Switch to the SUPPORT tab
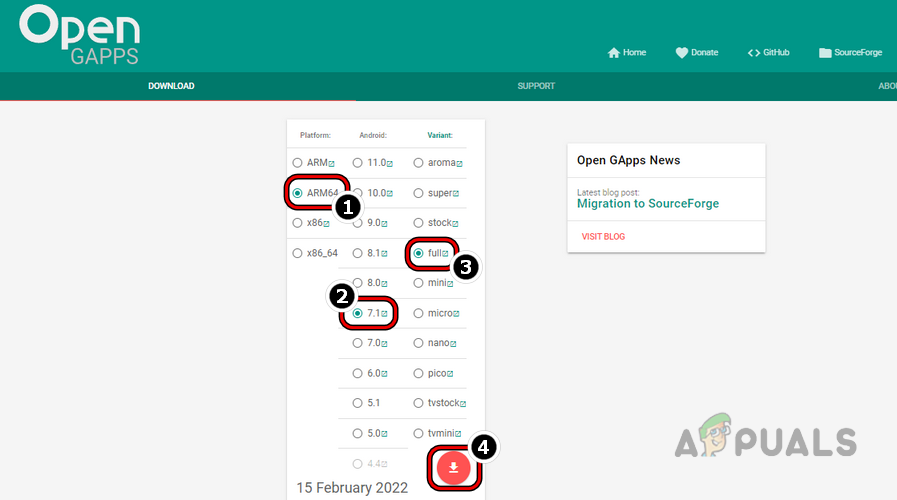 (x=536, y=86)
